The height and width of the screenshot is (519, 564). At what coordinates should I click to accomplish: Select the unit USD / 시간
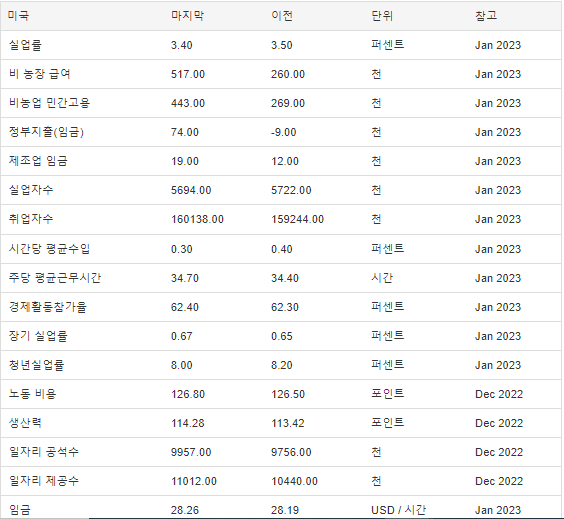click(x=399, y=510)
